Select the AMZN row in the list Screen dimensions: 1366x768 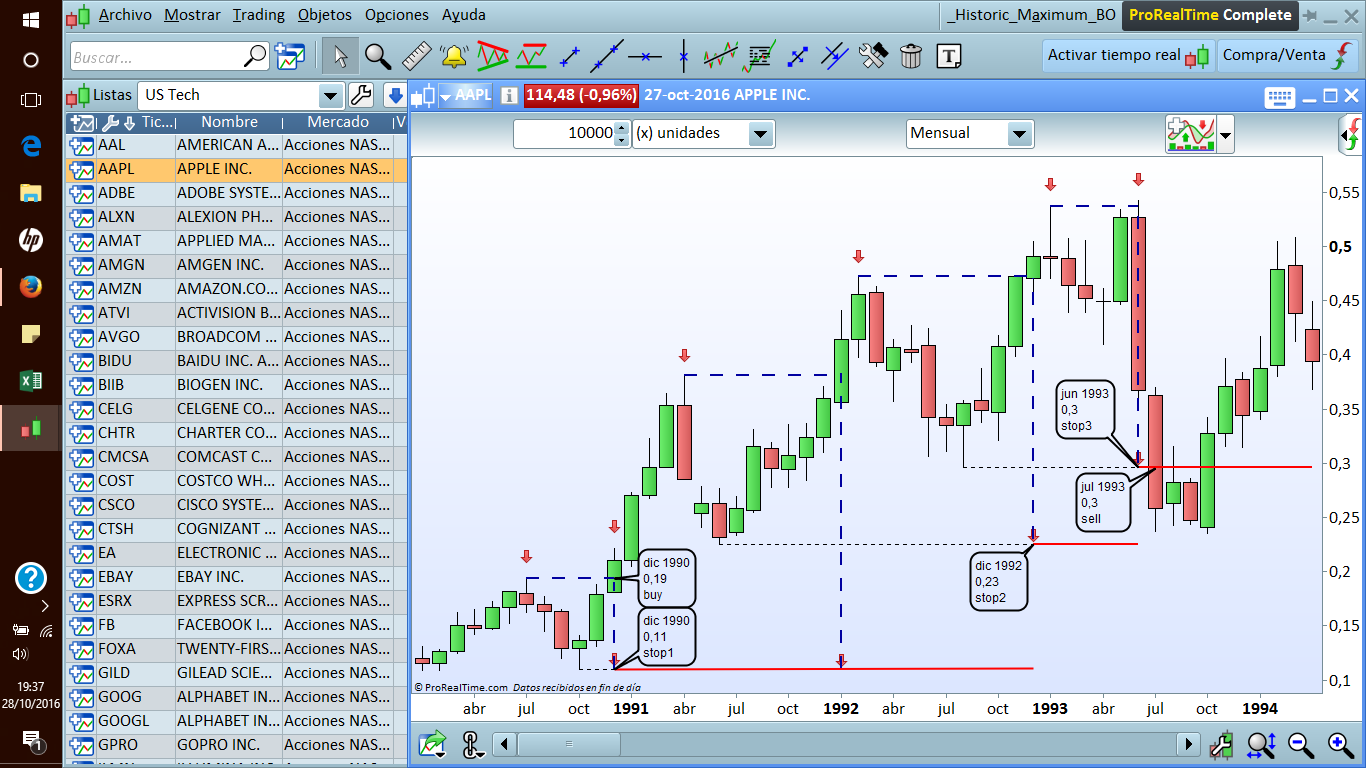coord(236,289)
